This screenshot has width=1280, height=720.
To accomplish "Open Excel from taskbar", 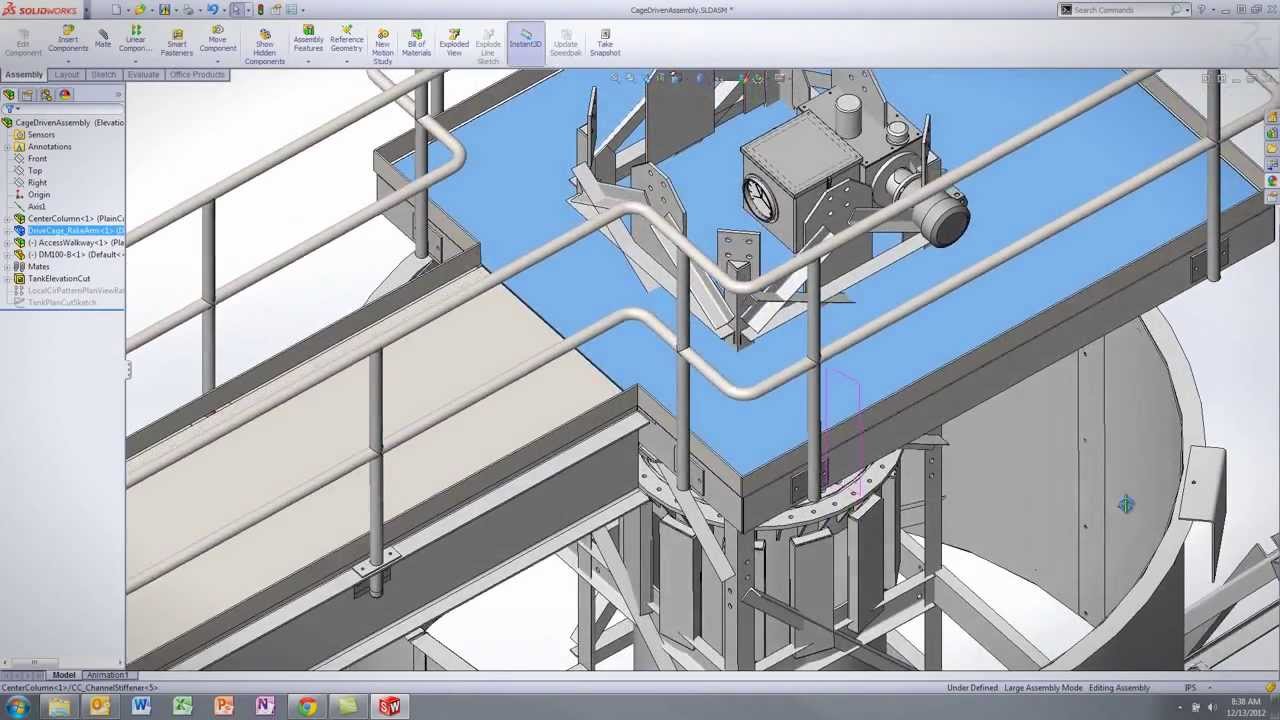I will [182, 707].
